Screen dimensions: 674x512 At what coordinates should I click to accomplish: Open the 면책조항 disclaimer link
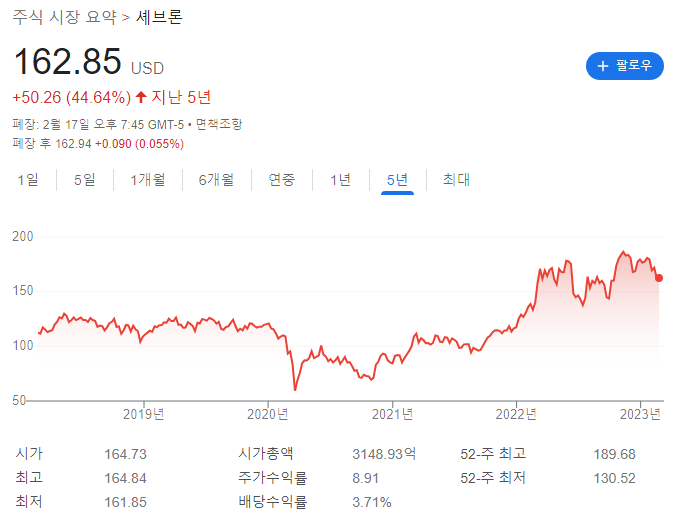click(x=219, y=124)
